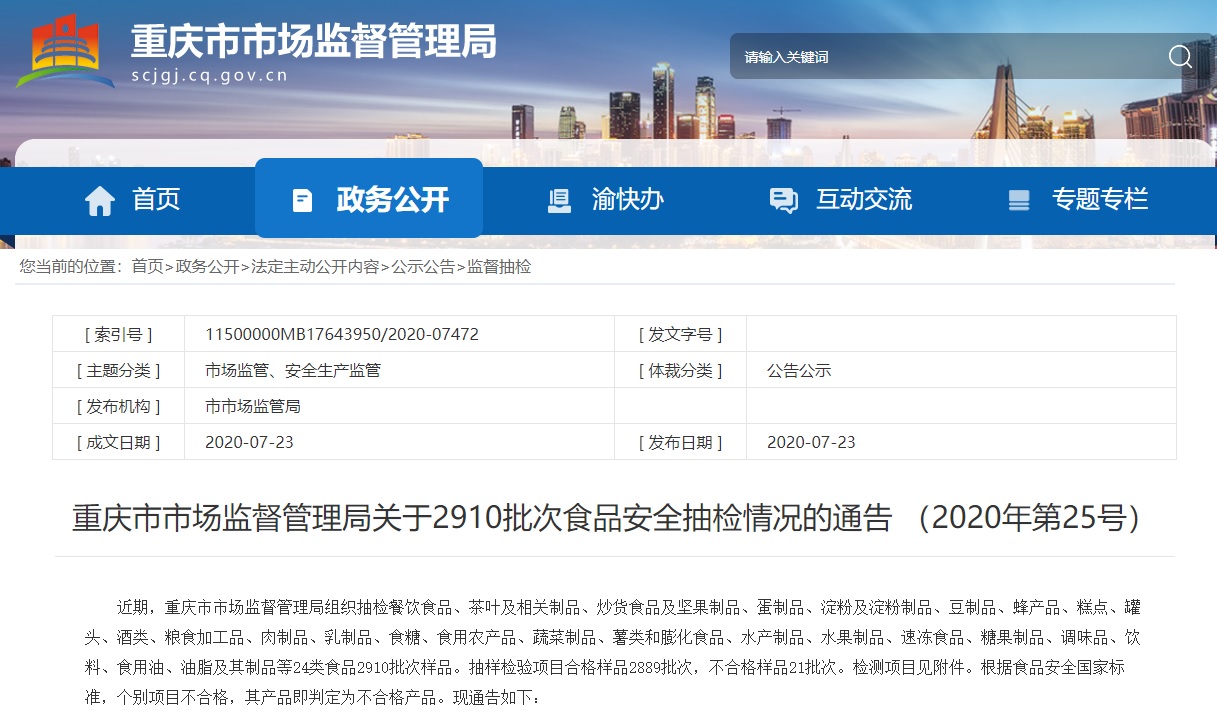Click 政务公开 breadcrumb link
Screen dimensions: 1217x720
click(207, 266)
